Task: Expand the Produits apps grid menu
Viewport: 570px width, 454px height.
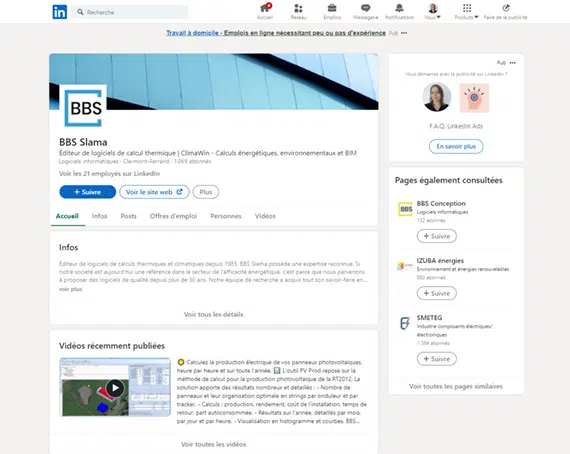Action: [x=467, y=11]
